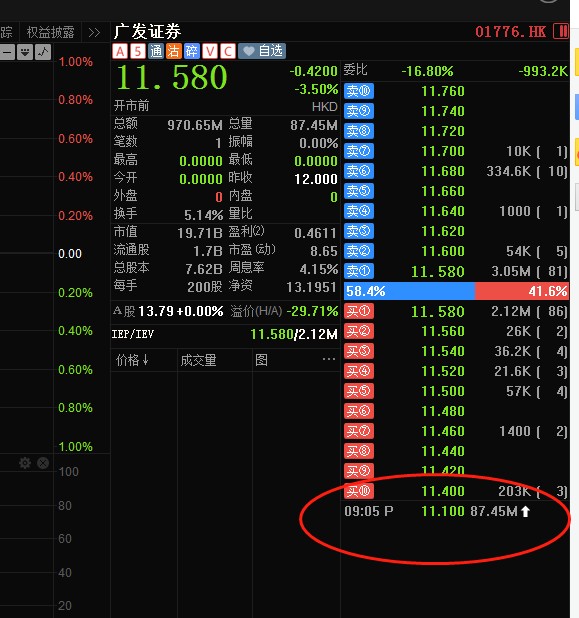Click the 昨收 12.000 value
Screen dimensions: 579x618
pyautogui.click(x=316, y=179)
